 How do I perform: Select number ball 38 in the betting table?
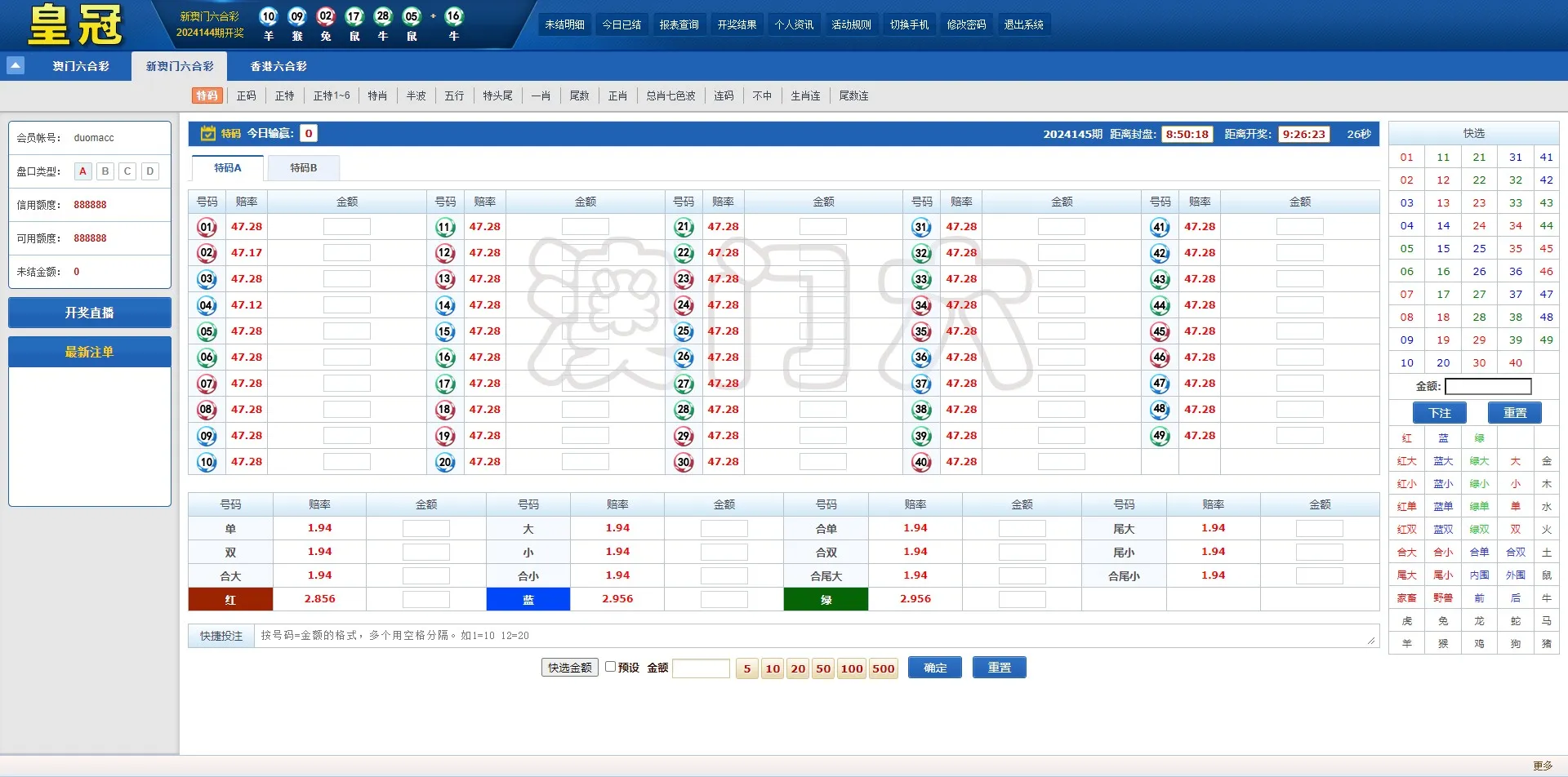coord(921,410)
